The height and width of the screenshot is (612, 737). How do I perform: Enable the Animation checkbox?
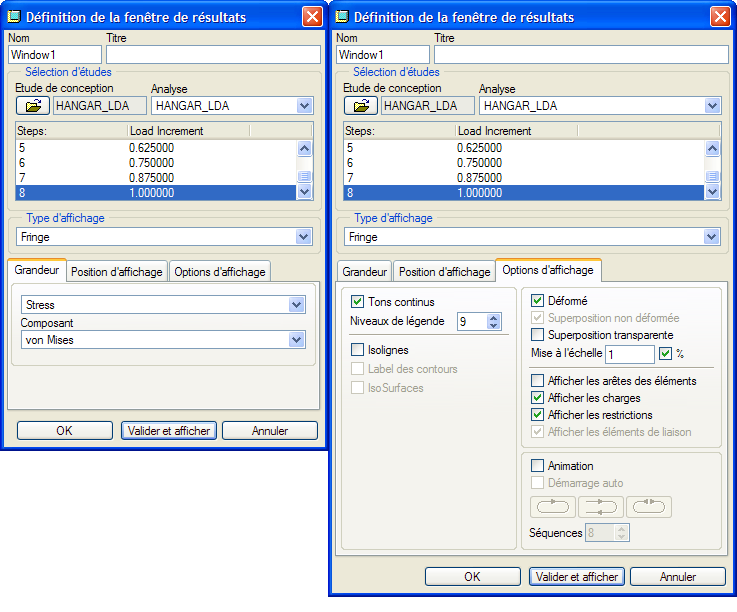click(537, 466)
